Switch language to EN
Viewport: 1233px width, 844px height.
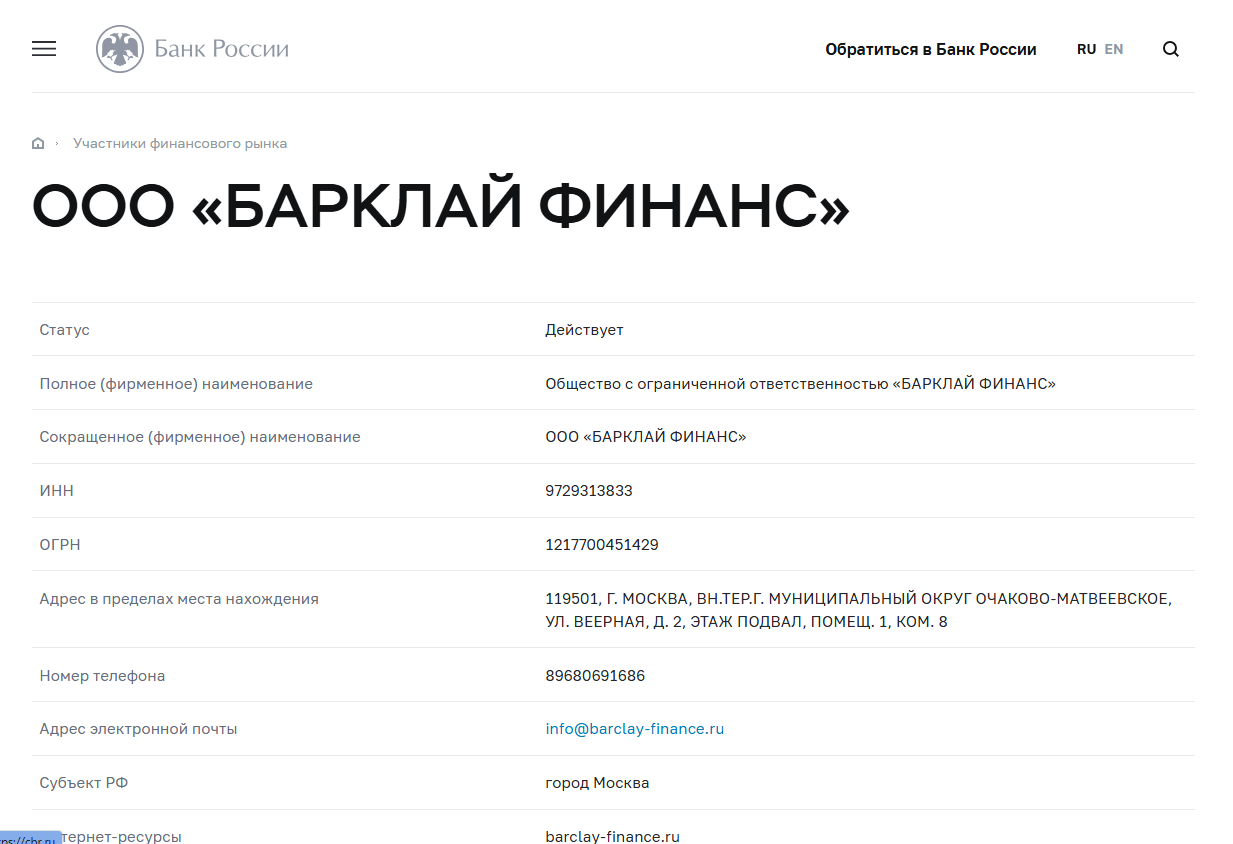tap(1113, 48)
